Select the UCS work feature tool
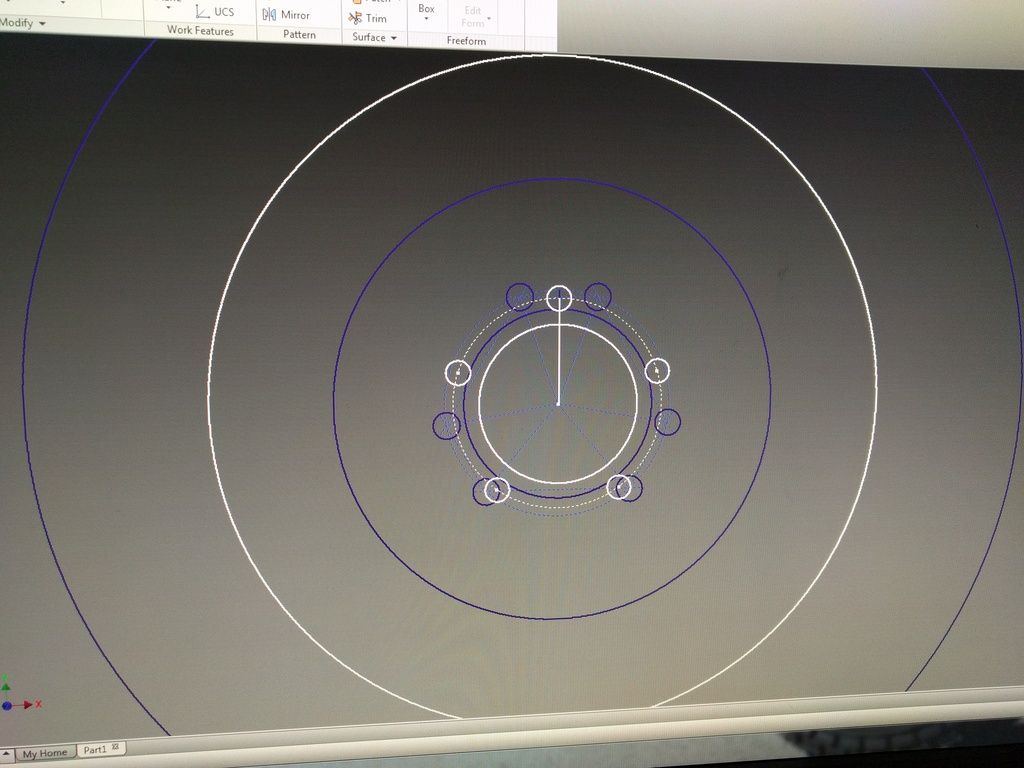Viewport: 1024px width, 768px height. 215,11
